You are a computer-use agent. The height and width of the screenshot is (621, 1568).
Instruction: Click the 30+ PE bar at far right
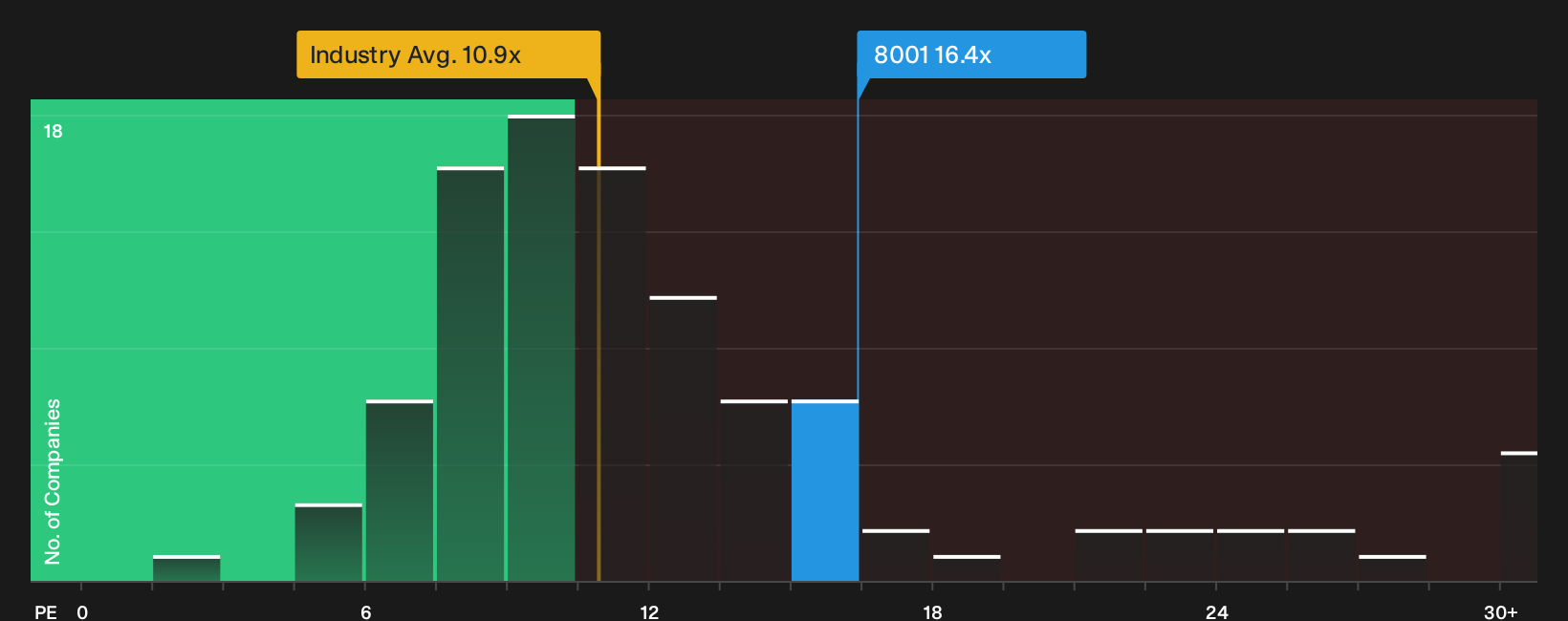pyautogui.click(x=1519, y=516)
